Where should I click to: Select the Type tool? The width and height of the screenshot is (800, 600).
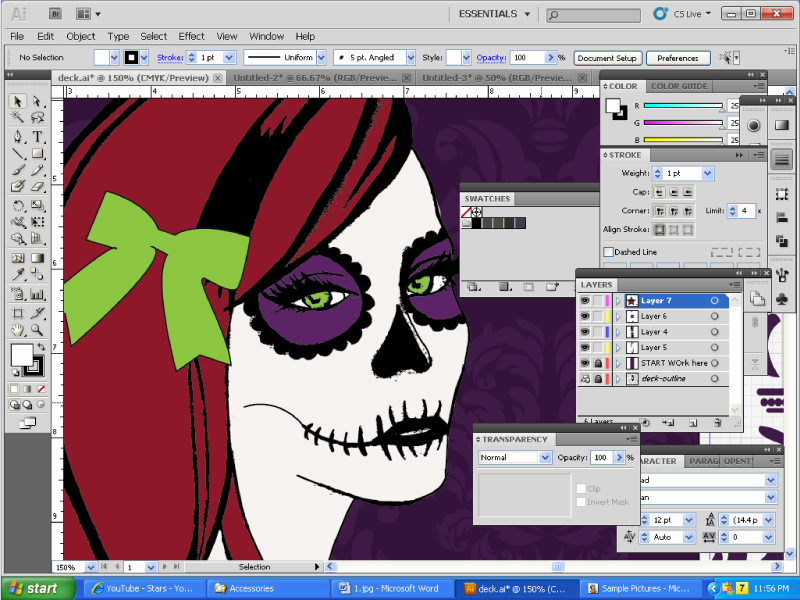coord(37,137)
